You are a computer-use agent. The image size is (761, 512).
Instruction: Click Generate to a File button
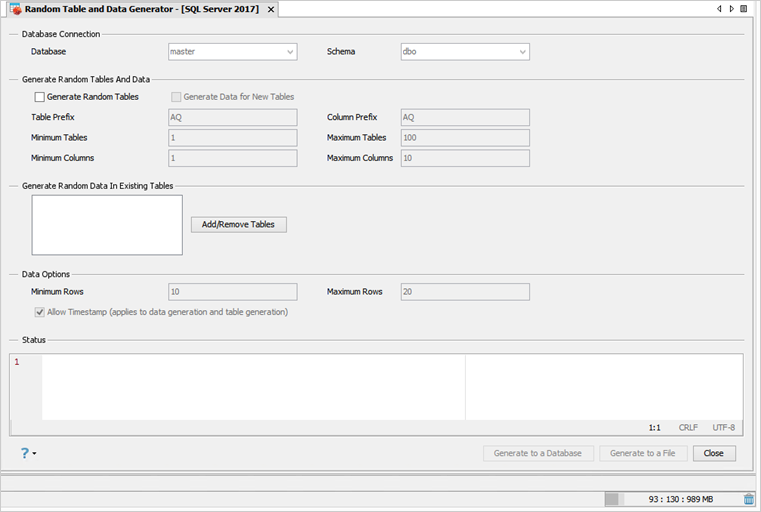pyautogui.click(x=643, y=453)
